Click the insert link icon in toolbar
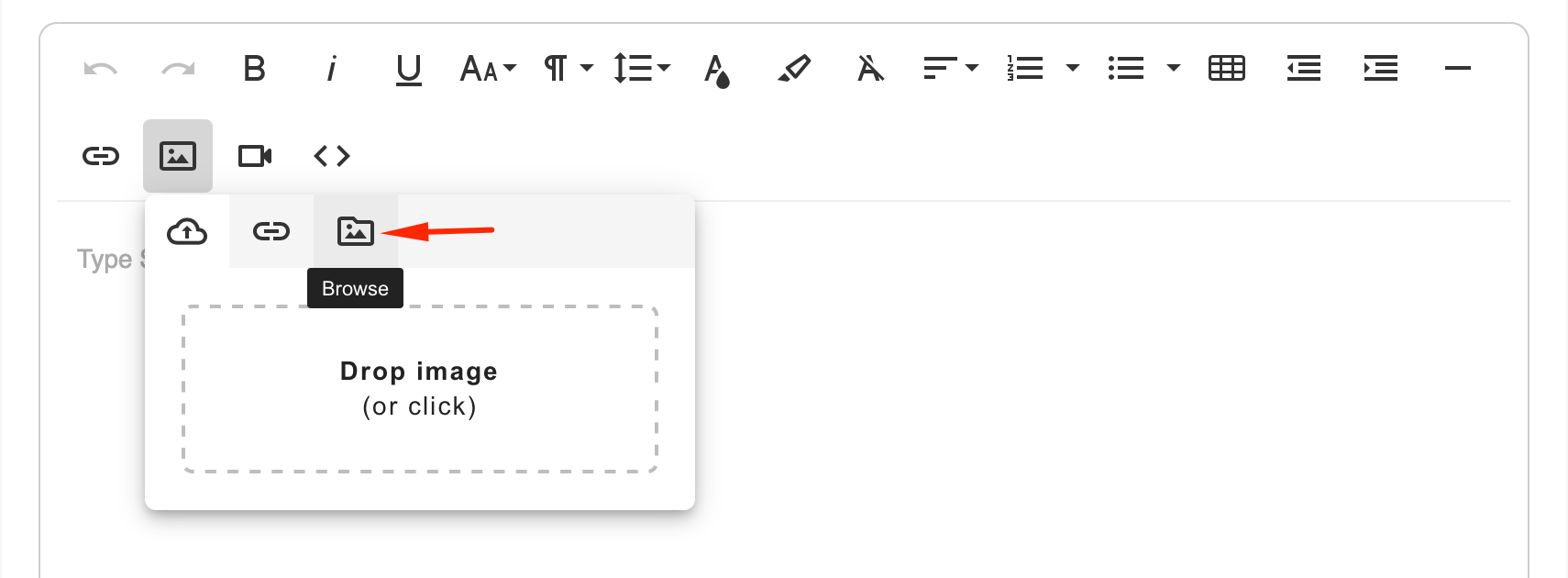 [101, 156]
